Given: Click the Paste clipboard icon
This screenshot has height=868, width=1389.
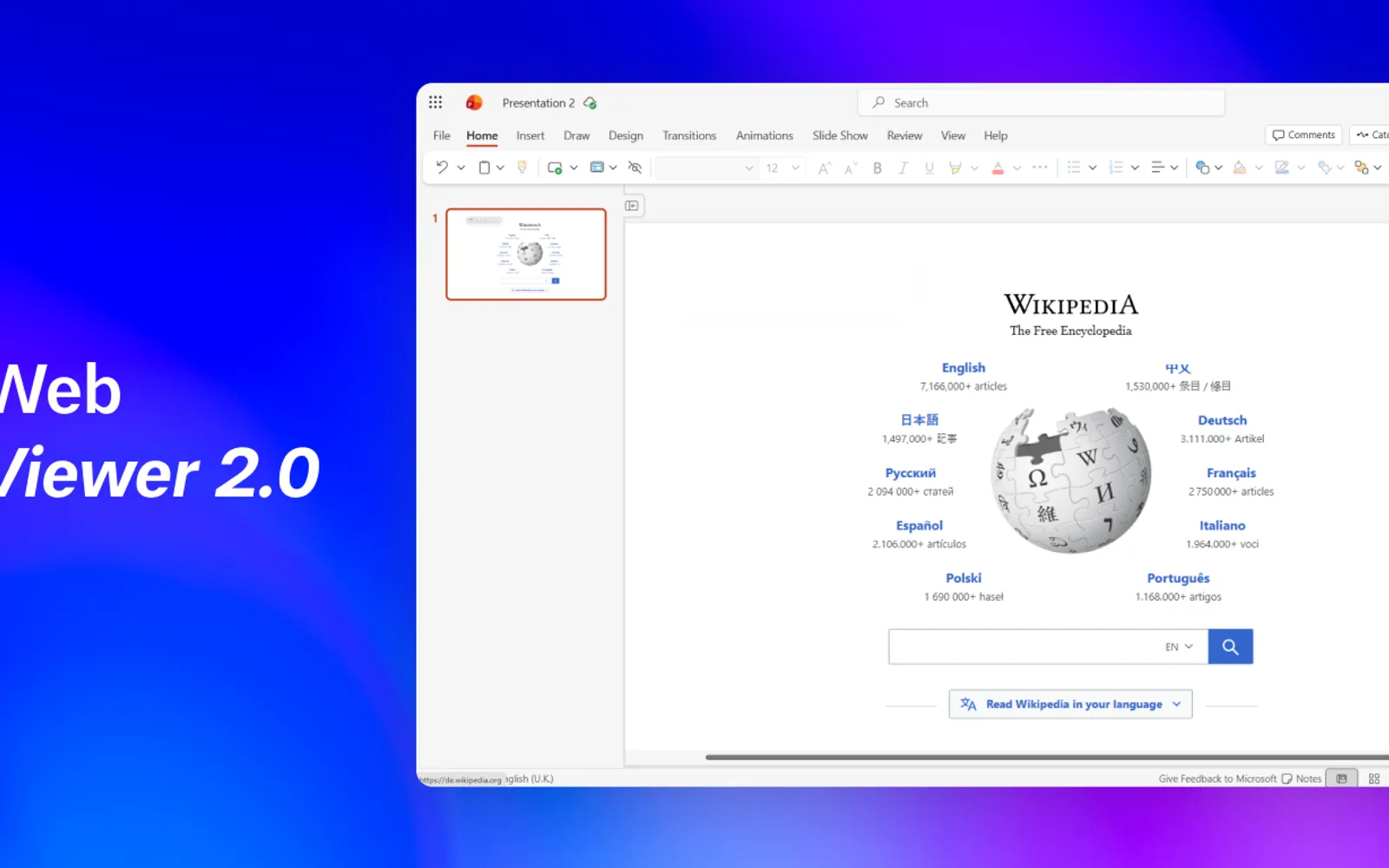Looking at the screenshot, I should tap(484, 168).
